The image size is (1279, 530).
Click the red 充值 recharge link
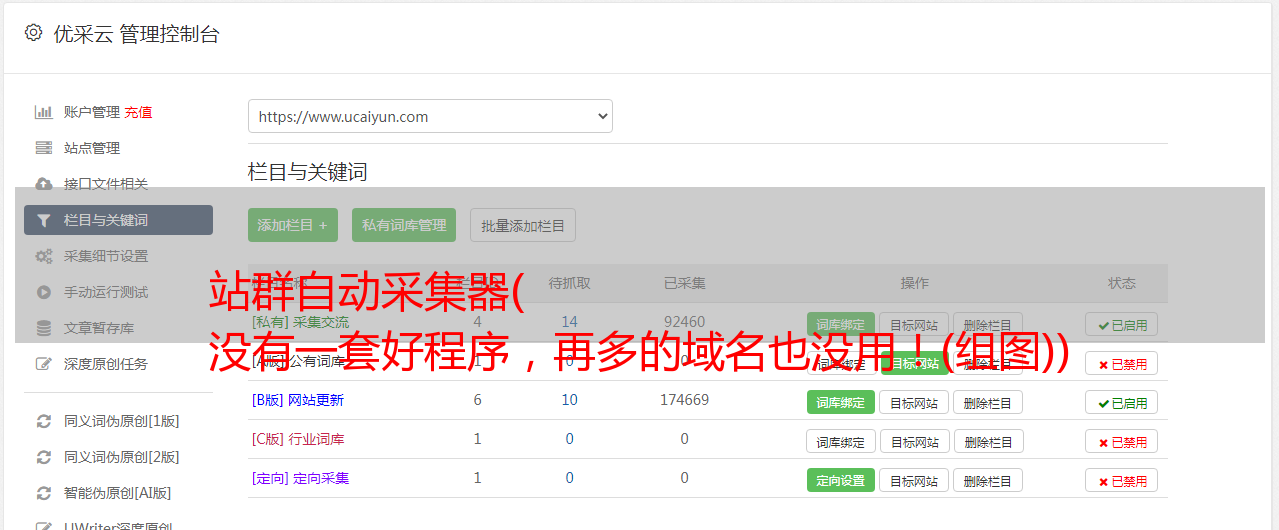click(139, 112)
